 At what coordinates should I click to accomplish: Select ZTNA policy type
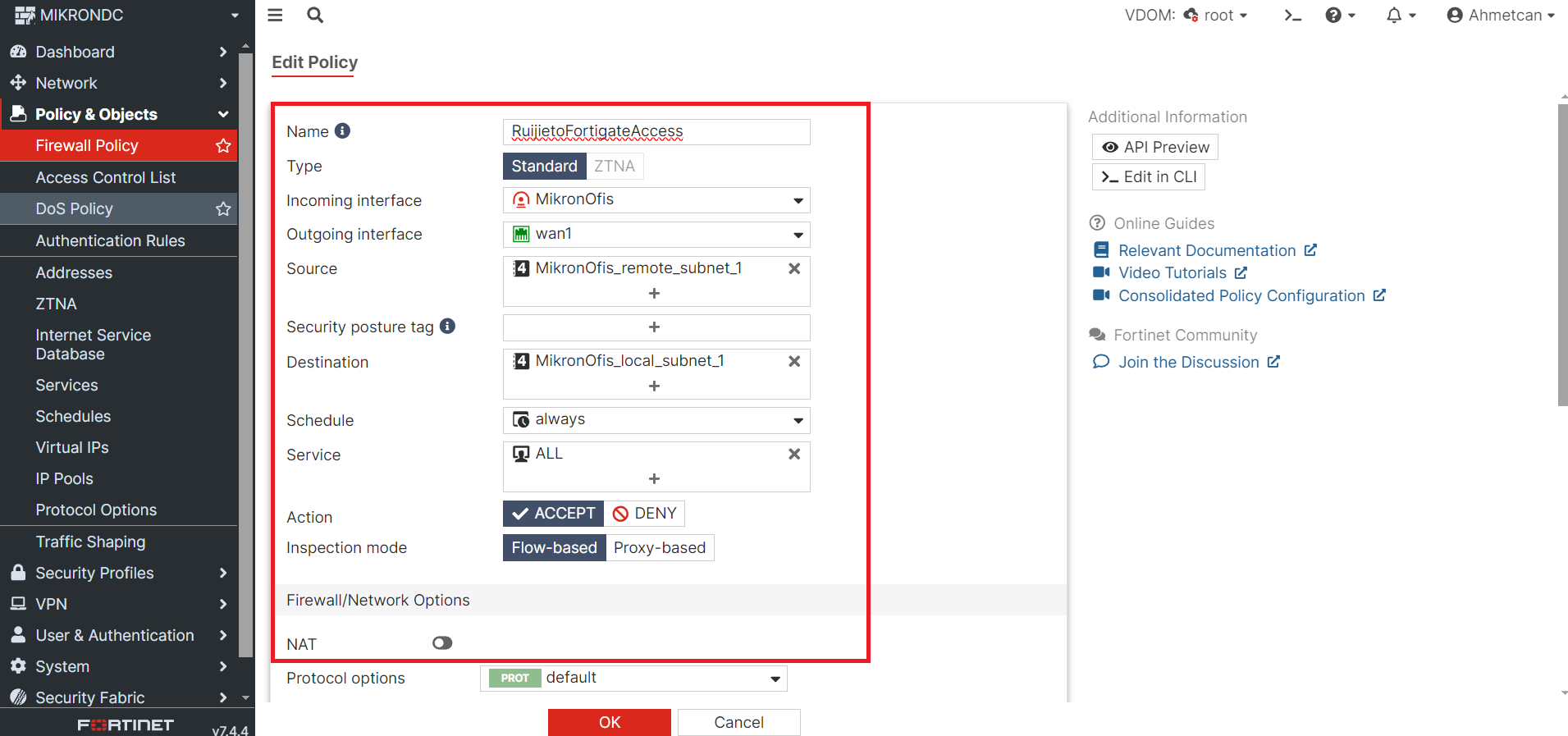click(x=615, y=166)
